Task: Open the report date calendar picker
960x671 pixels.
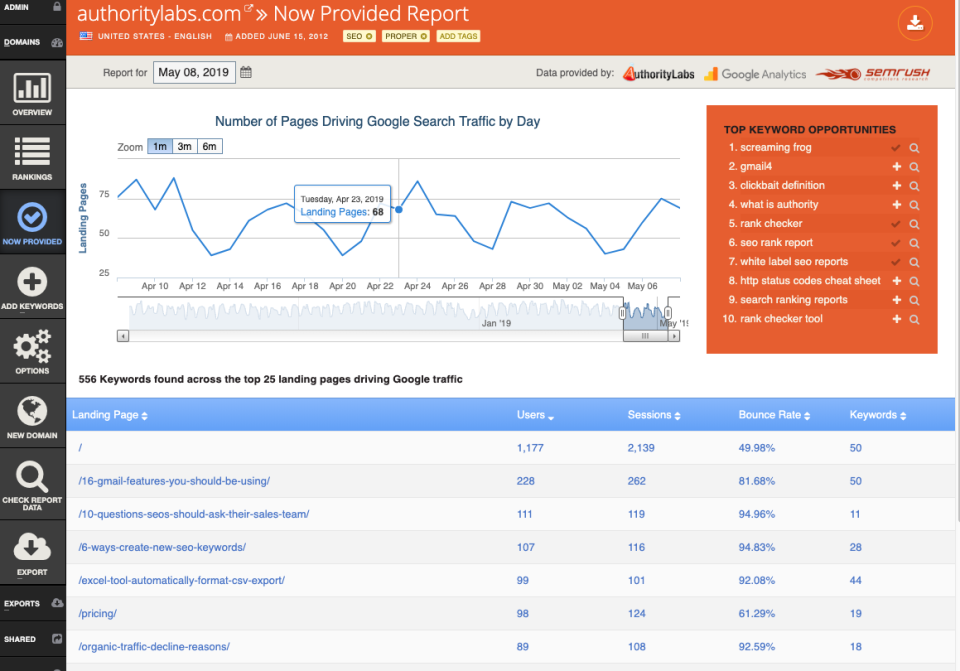Action: tap(244, 72)
